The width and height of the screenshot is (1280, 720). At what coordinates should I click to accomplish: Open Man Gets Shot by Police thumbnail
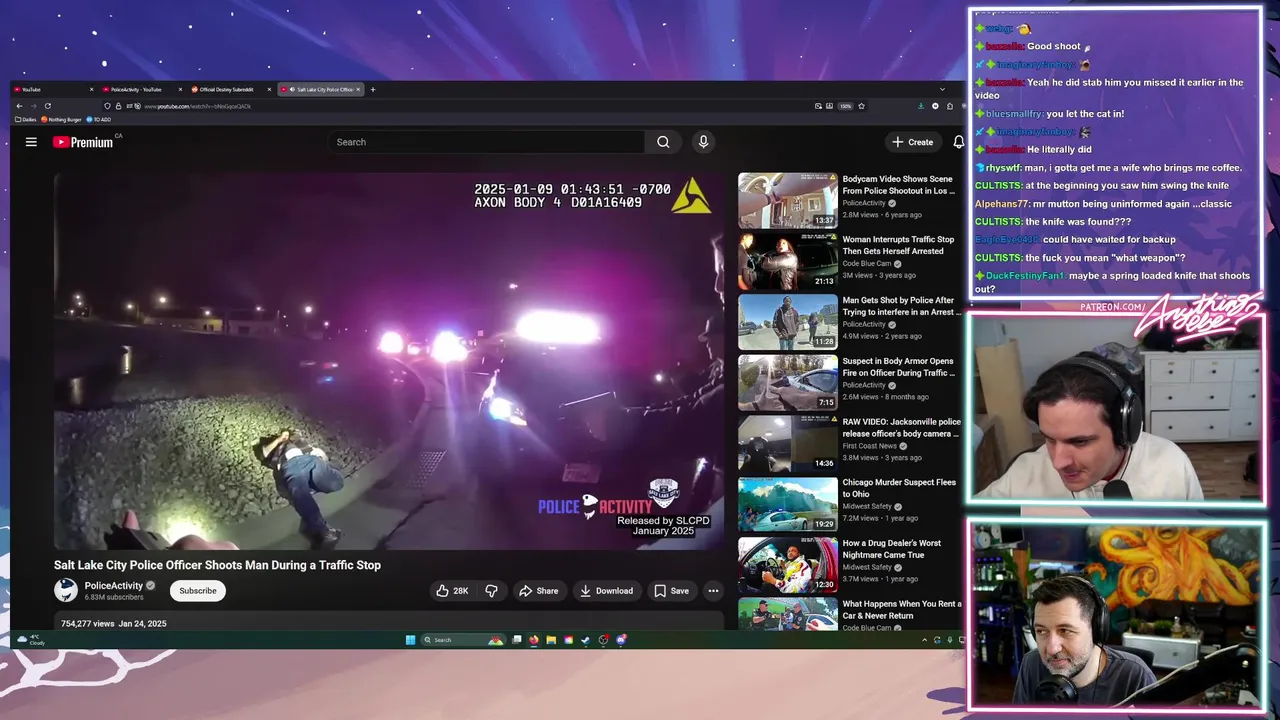tap(788, 322)
